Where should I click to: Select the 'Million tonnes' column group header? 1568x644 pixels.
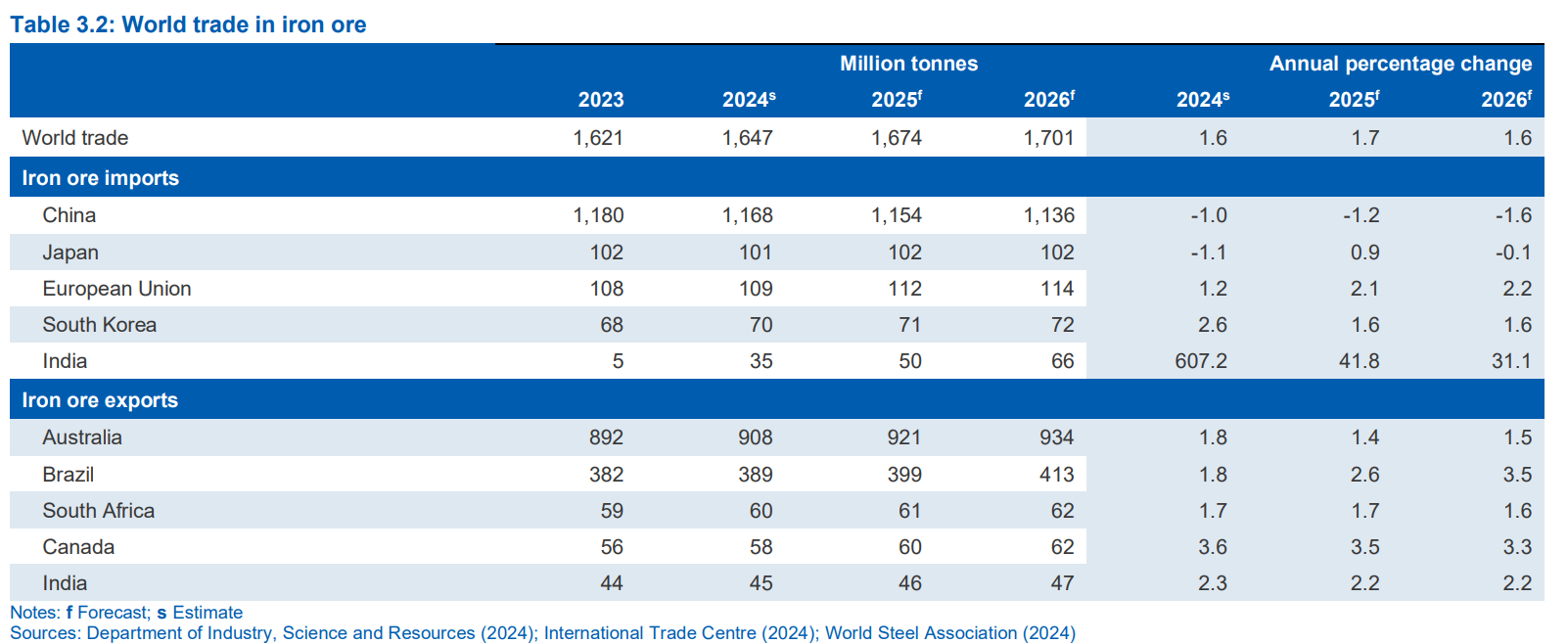coord(908,64)
